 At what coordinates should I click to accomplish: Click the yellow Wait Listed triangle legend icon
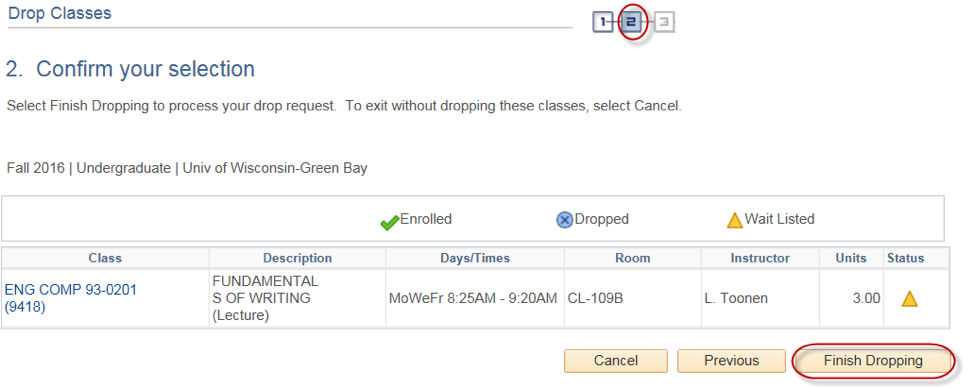pos(735,220)
